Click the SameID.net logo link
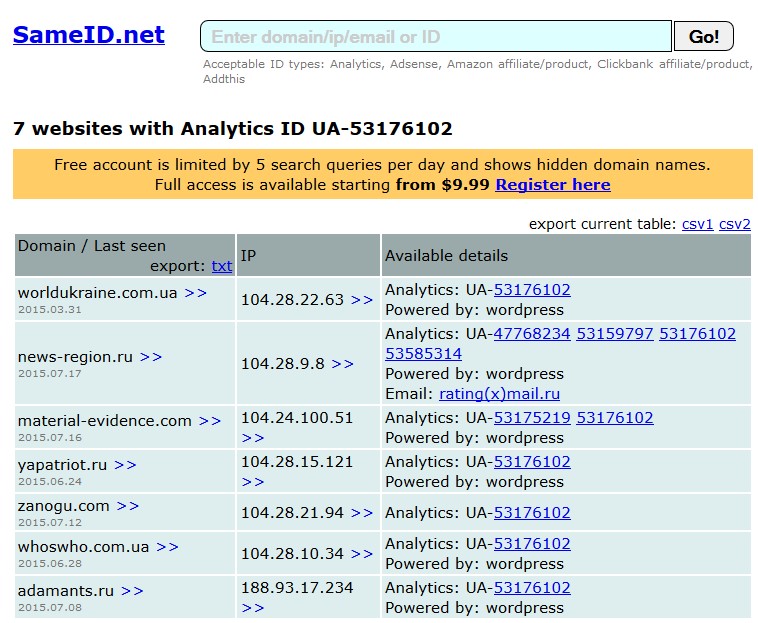 (88, 35)
